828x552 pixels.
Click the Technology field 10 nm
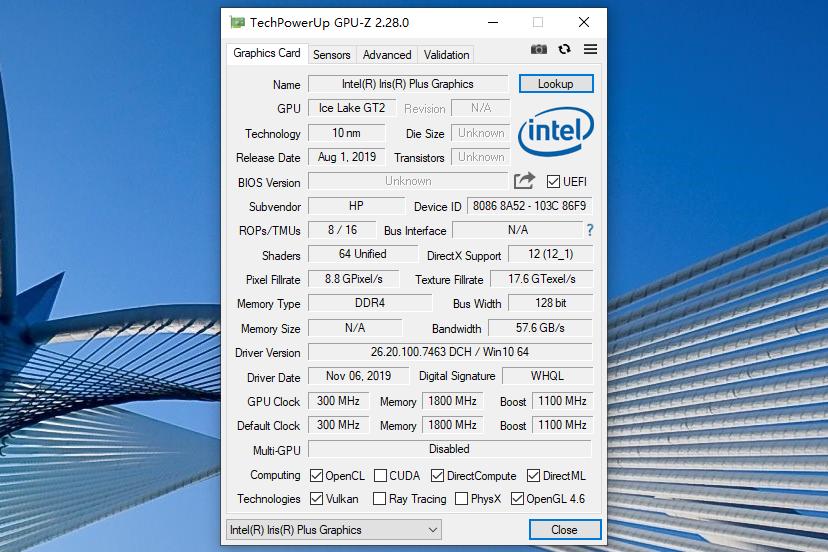[x=346, y=133]
